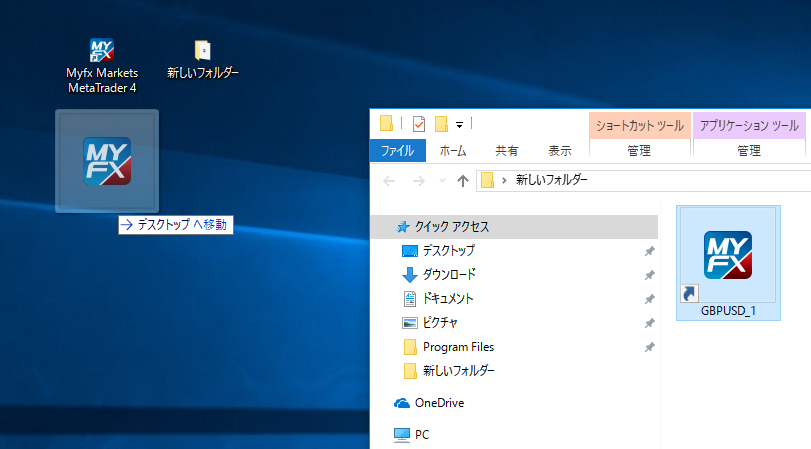Open the 新しいフォルダー folder on desktop
The height and width of the screenshot is (449, 811).
click(203, 59)
